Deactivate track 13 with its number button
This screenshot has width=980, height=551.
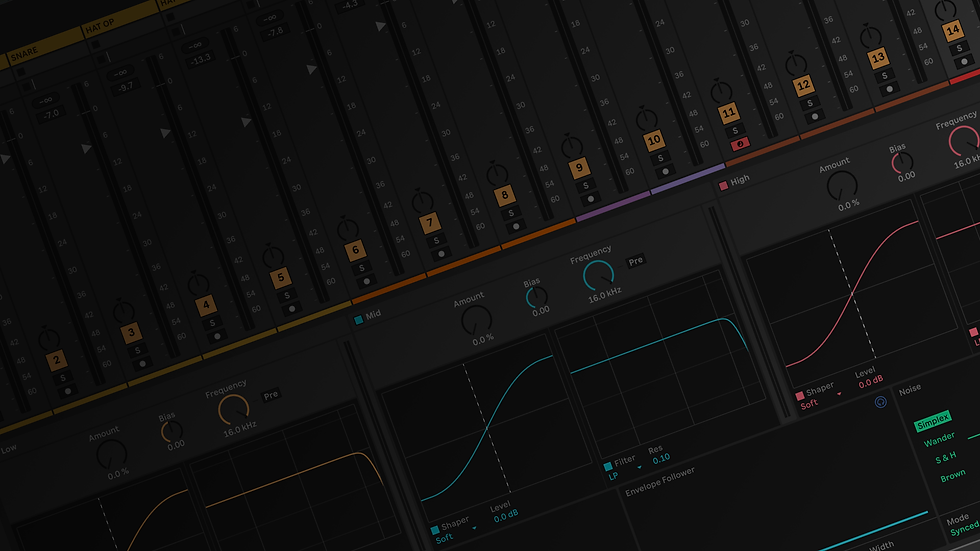878,57
